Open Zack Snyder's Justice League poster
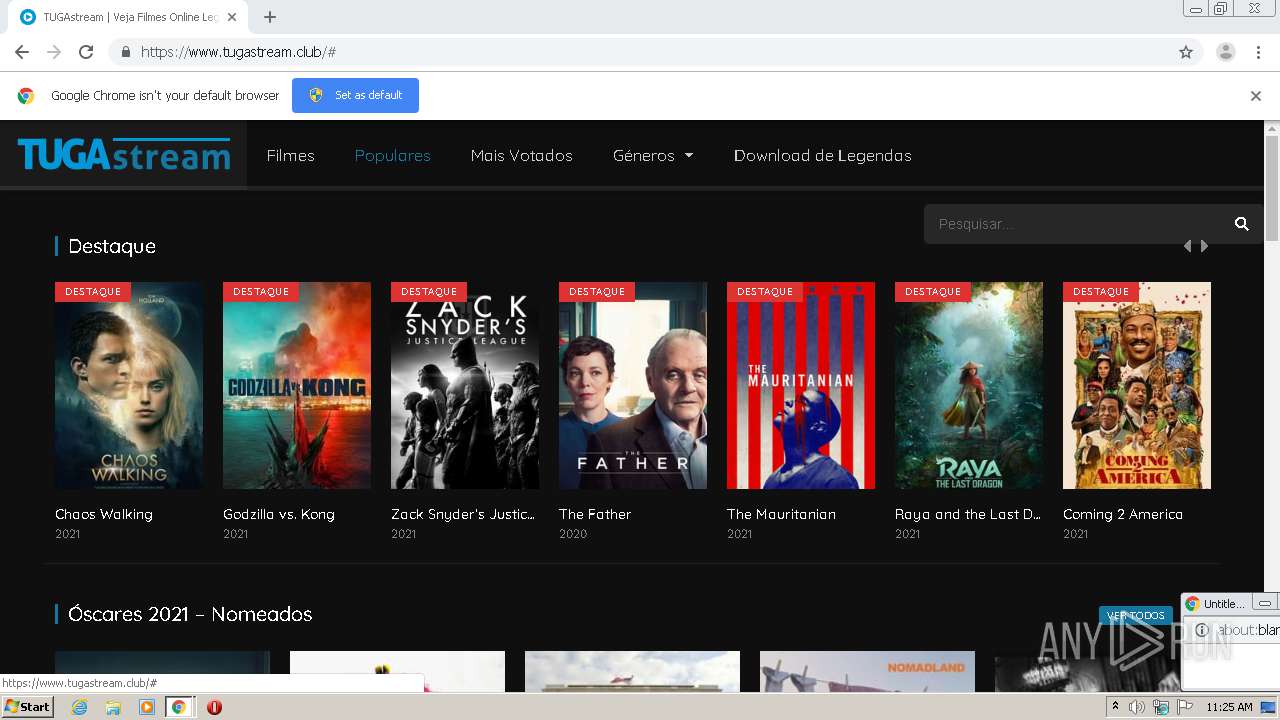 [465, 385]
